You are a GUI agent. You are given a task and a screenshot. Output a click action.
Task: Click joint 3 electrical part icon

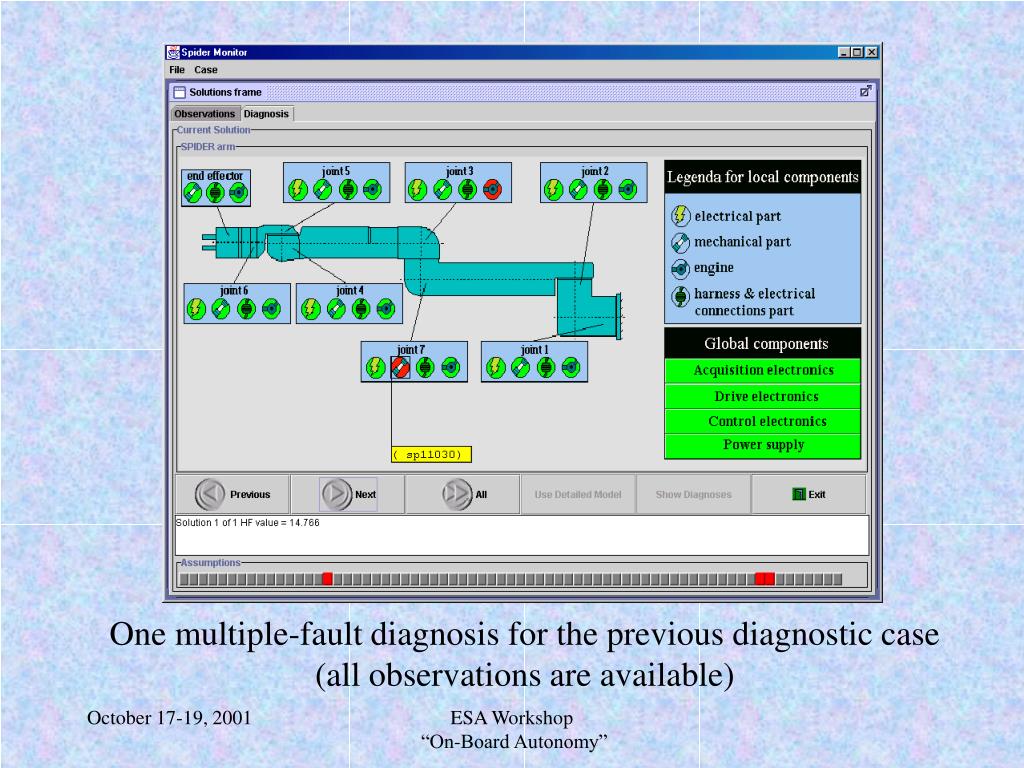(417, 189)
